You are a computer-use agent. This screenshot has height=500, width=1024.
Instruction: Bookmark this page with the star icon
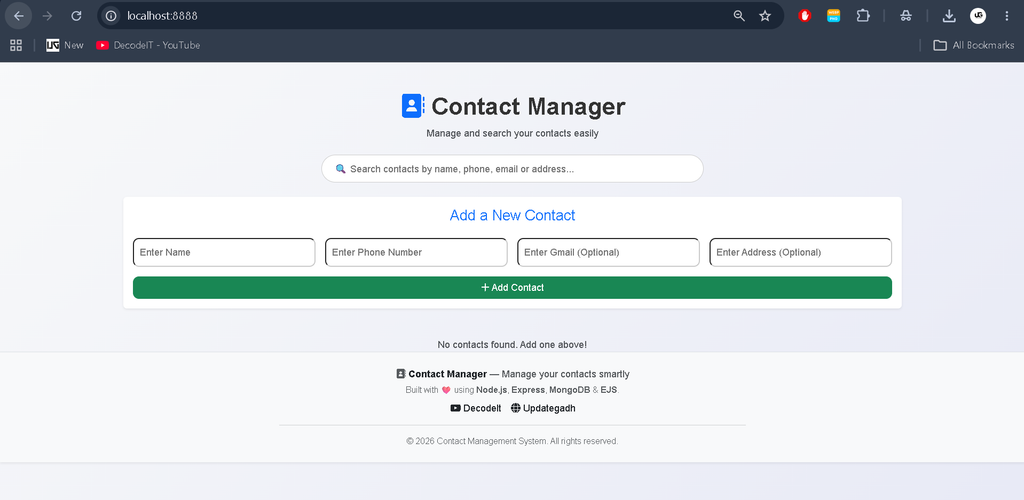click(765, 16)
